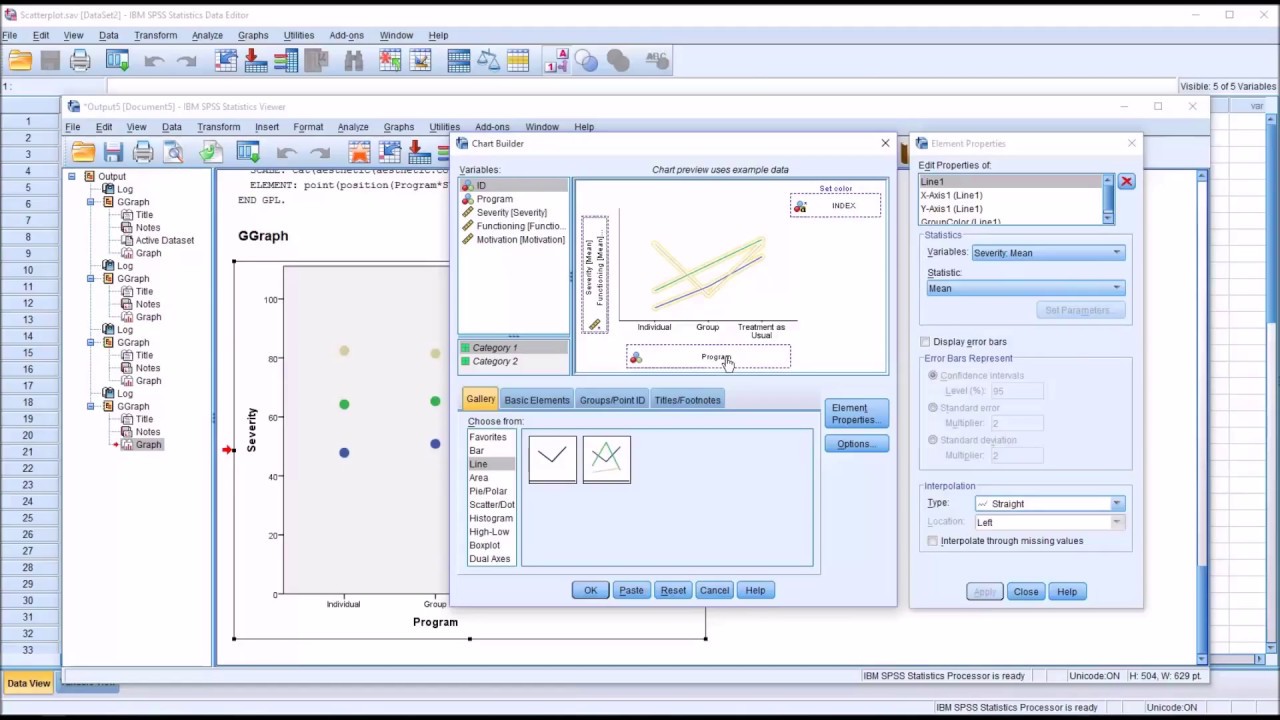Click OK button in Chart Builder
Image resolution: width=1280 pixels, height=720 pixels.
[x=590, y=590]
